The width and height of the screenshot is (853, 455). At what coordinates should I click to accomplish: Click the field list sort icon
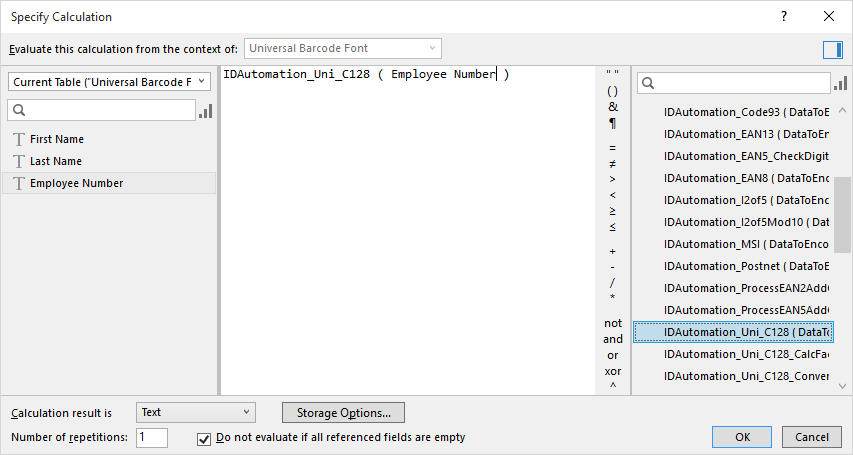(x=206, y=110)
